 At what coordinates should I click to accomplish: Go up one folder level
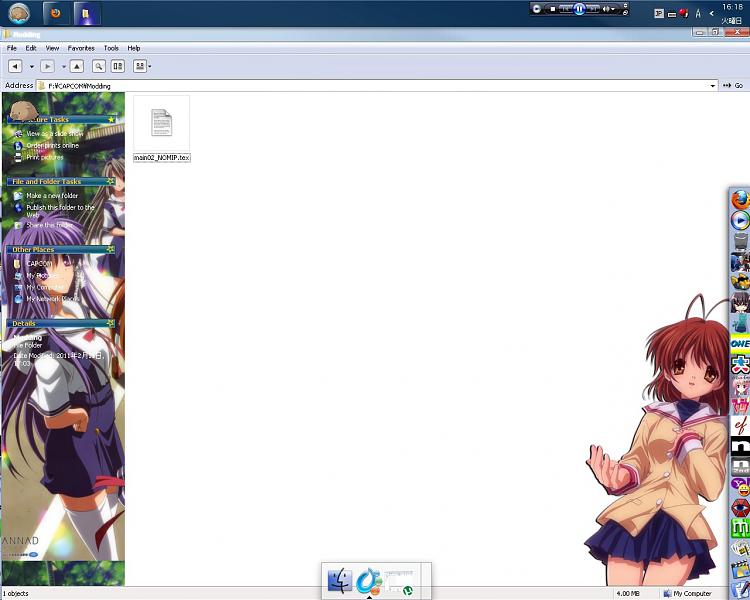click(x=77, y=66)
